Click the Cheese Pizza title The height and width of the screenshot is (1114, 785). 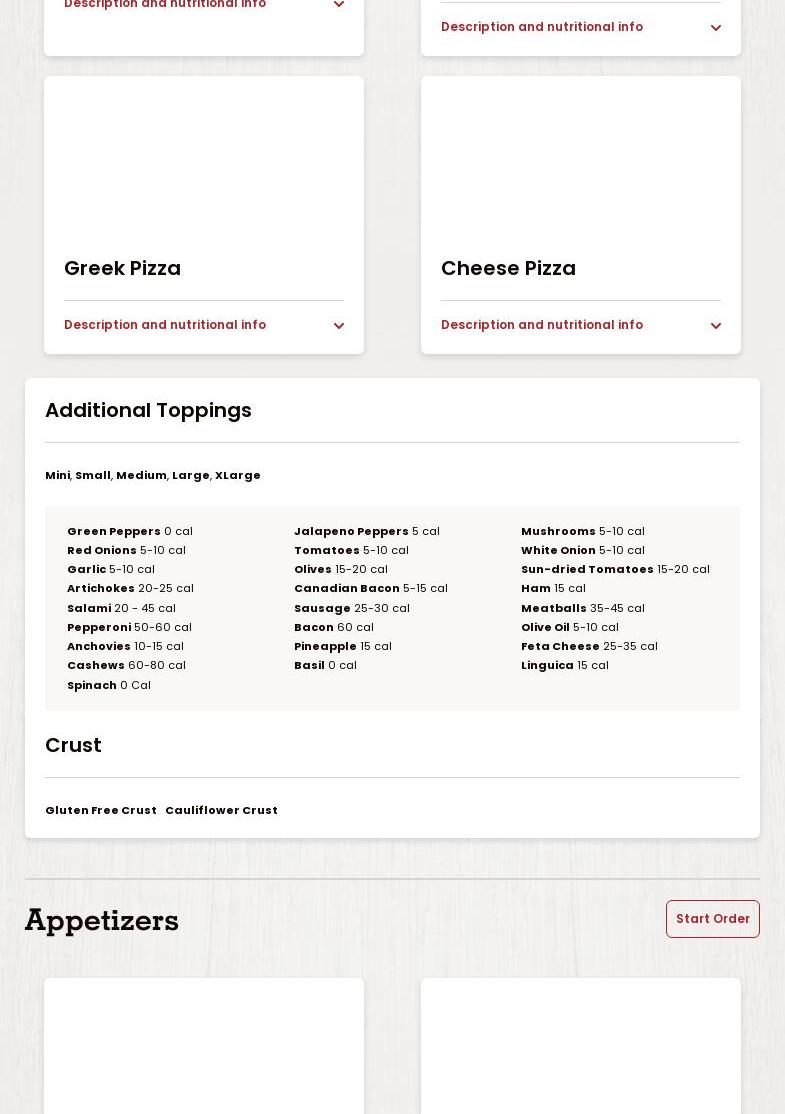pyautogui.click(x=508, y=268)
